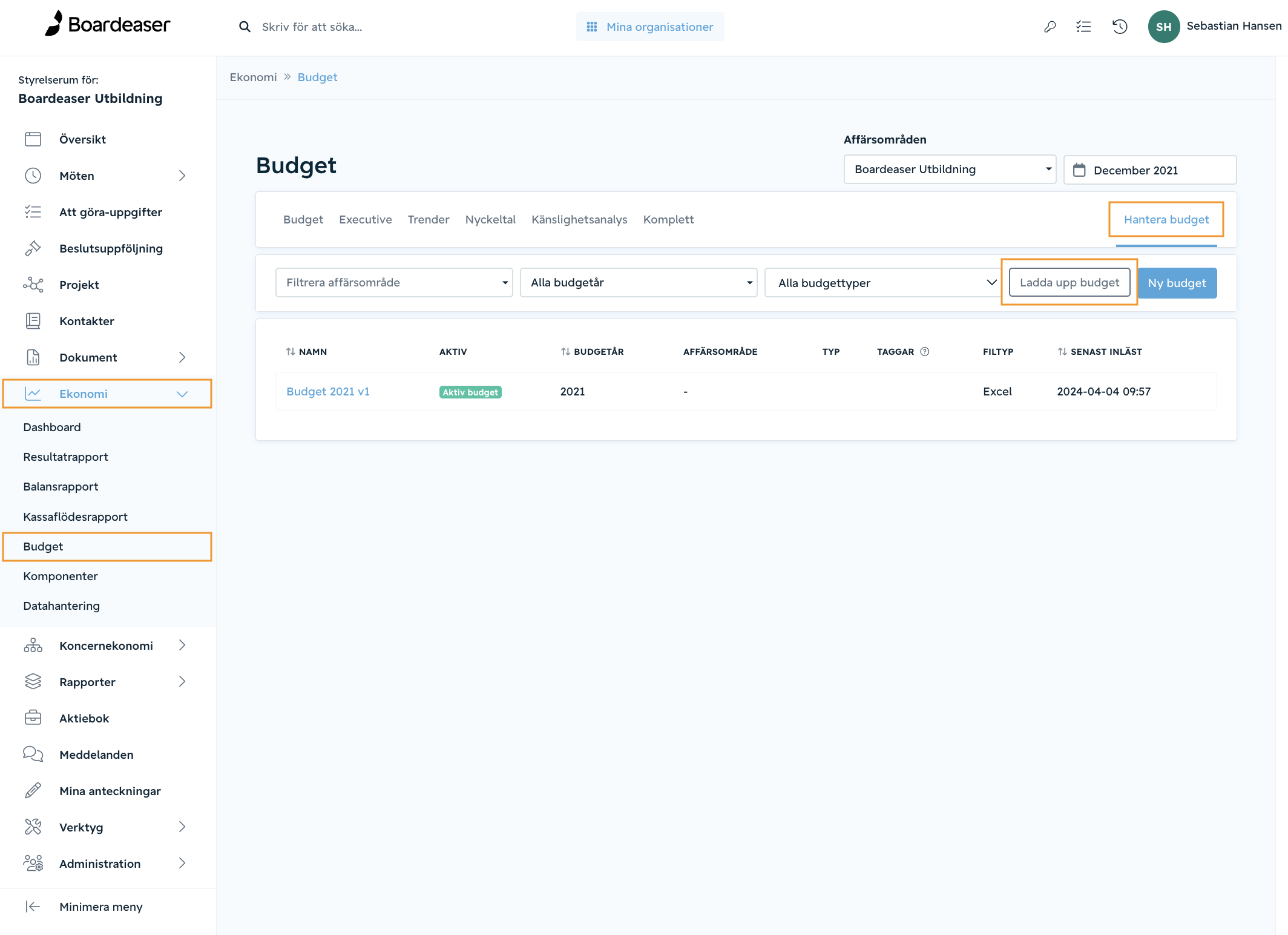Click the calendar icon in date field
1288x935 pixels.
tap(1079, 170)
